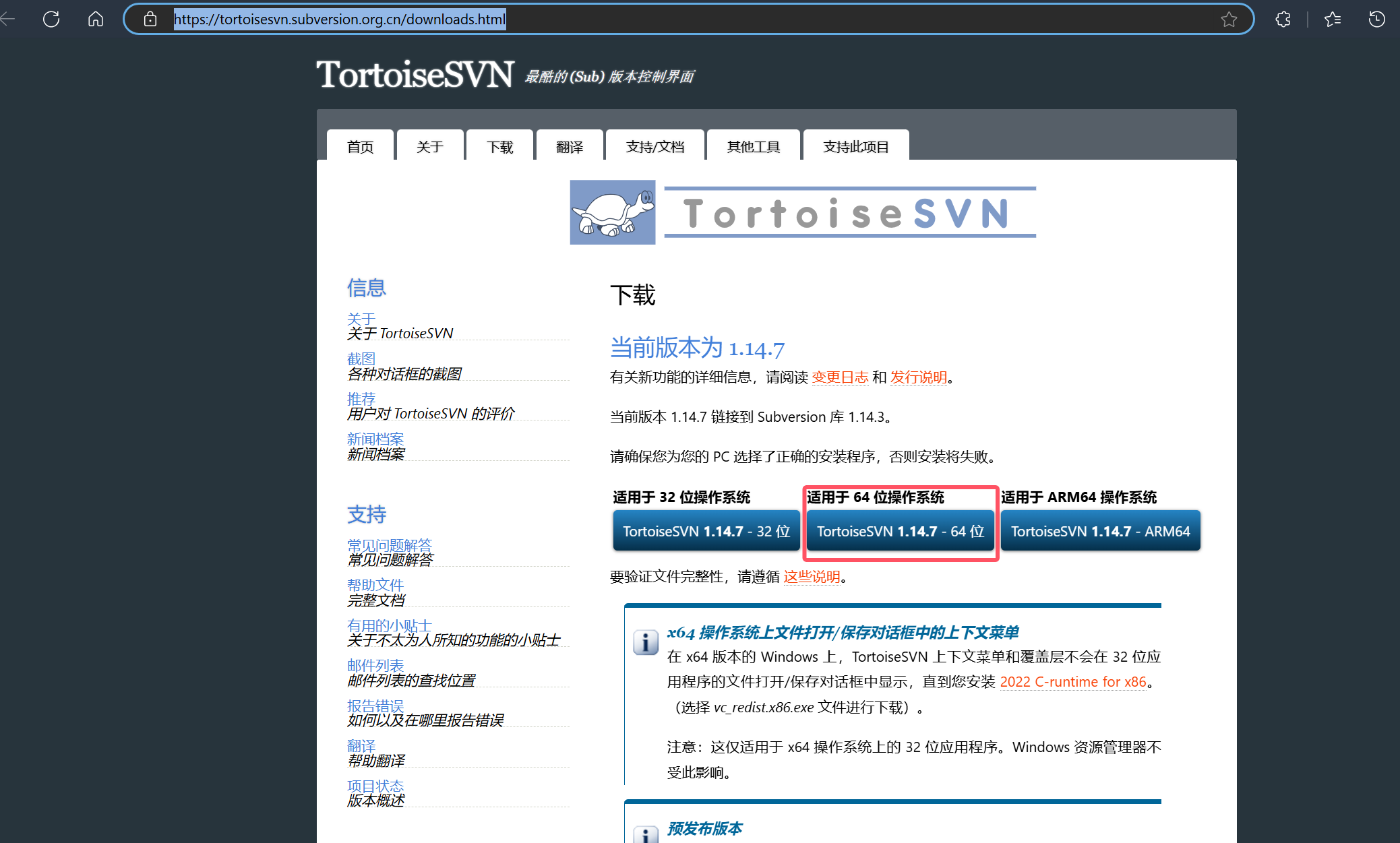Click sidebar link 截图
Screen dimensions: 1400x843
click(361, 358)
